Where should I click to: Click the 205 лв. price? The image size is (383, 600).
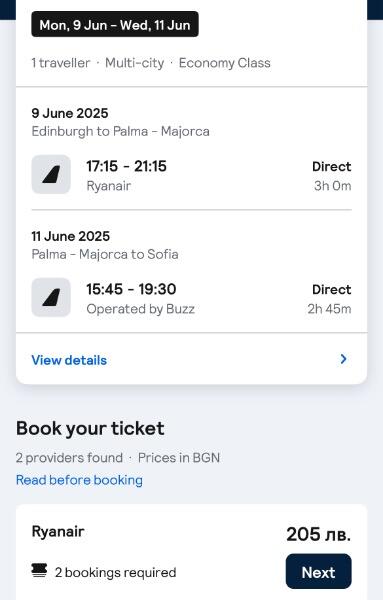point(318,534)
